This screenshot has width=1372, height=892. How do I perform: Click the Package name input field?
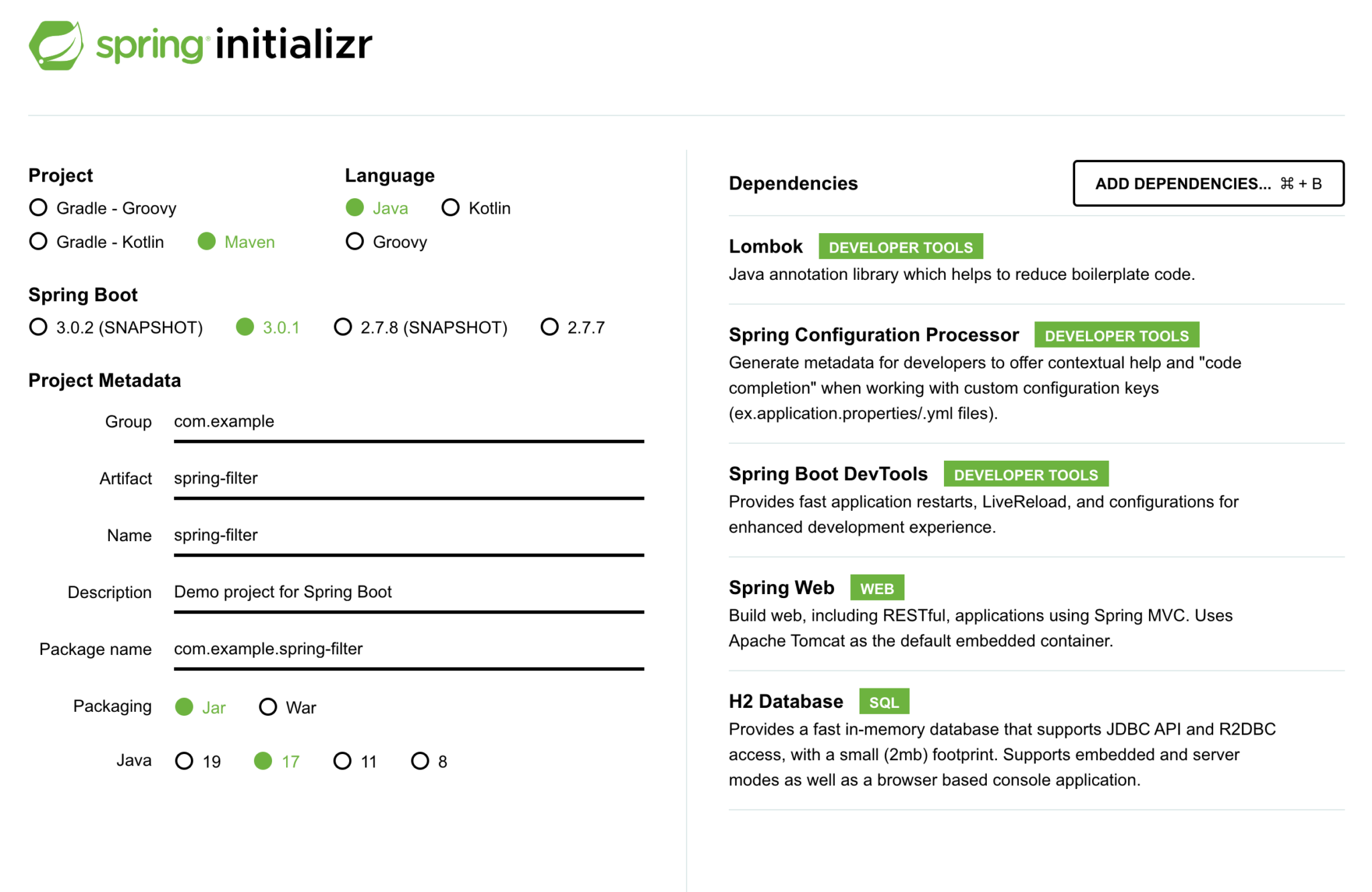(x=409, y=650)
